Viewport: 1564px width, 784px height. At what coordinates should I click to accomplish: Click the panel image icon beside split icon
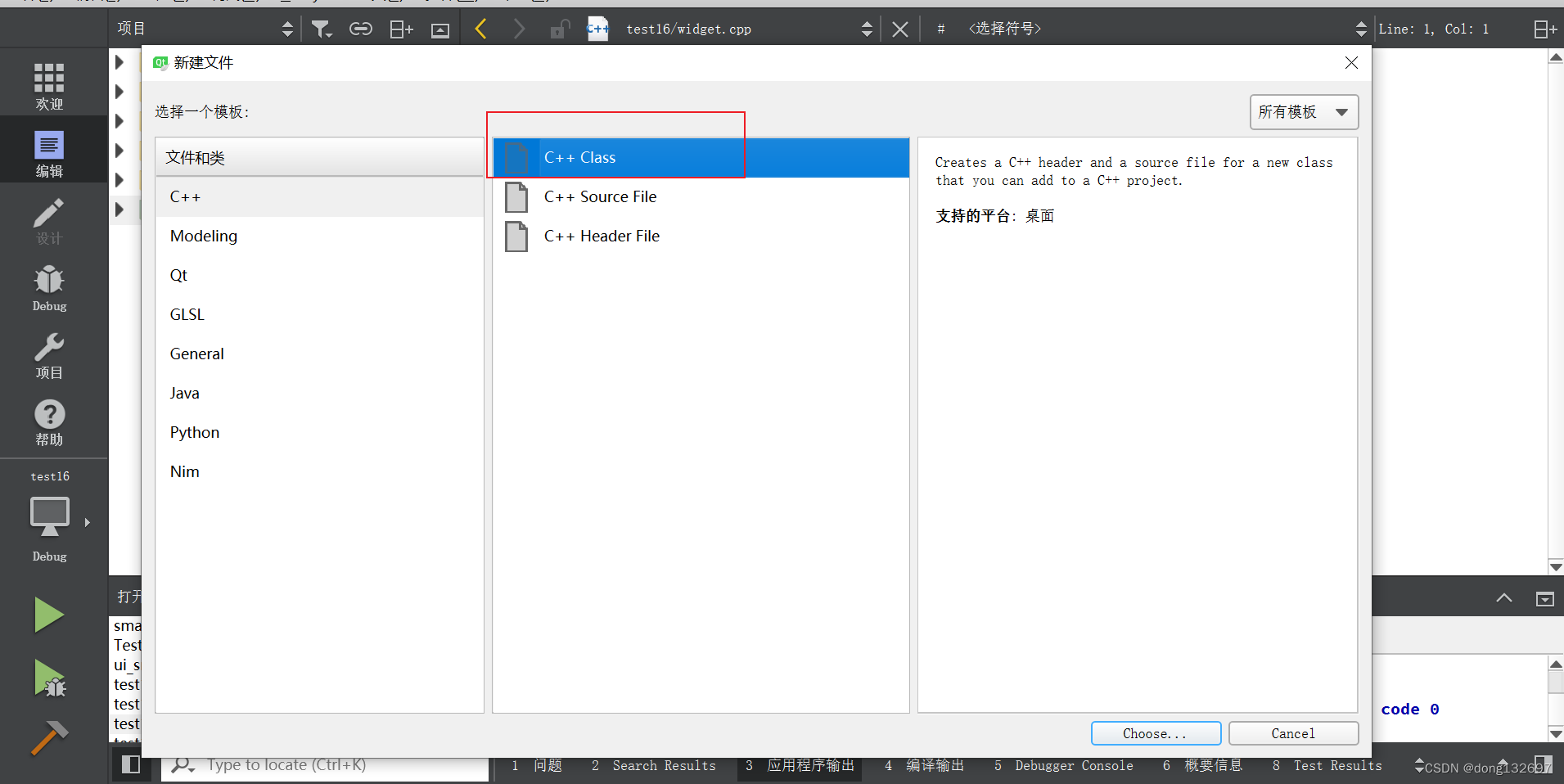coord(440,30)
